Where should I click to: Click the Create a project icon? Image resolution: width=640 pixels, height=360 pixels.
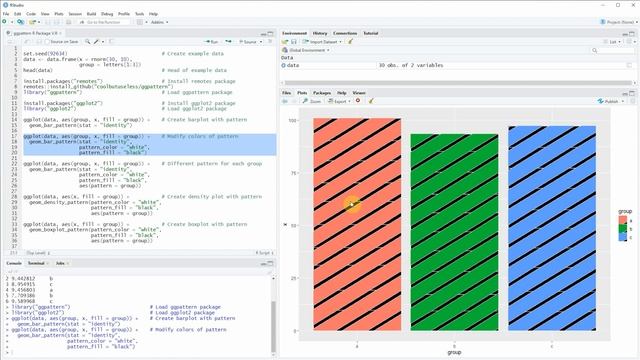tap(20, 22)
